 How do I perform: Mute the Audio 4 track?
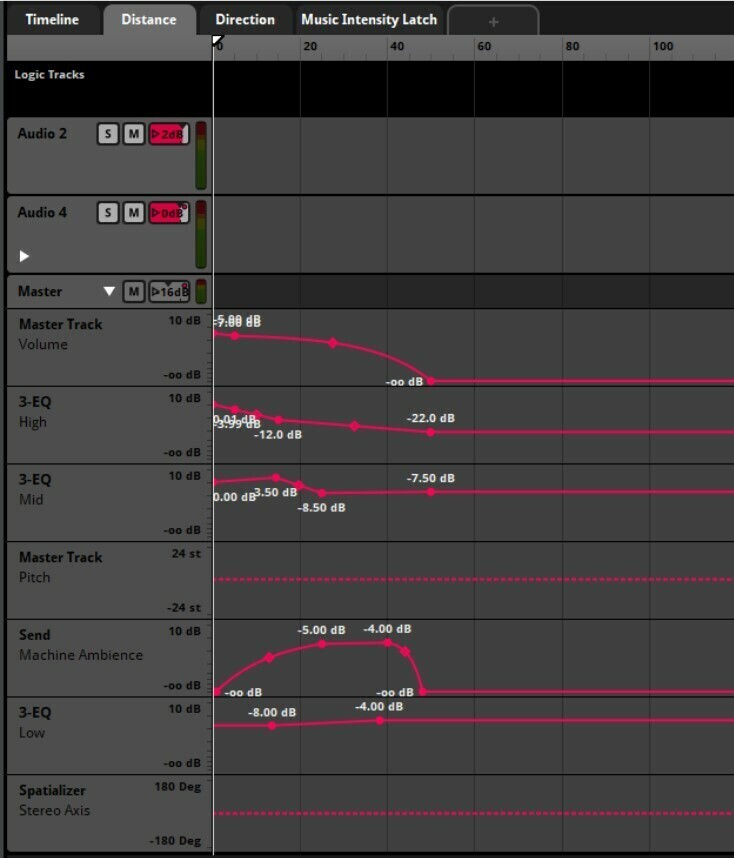[x=133, y=213]
